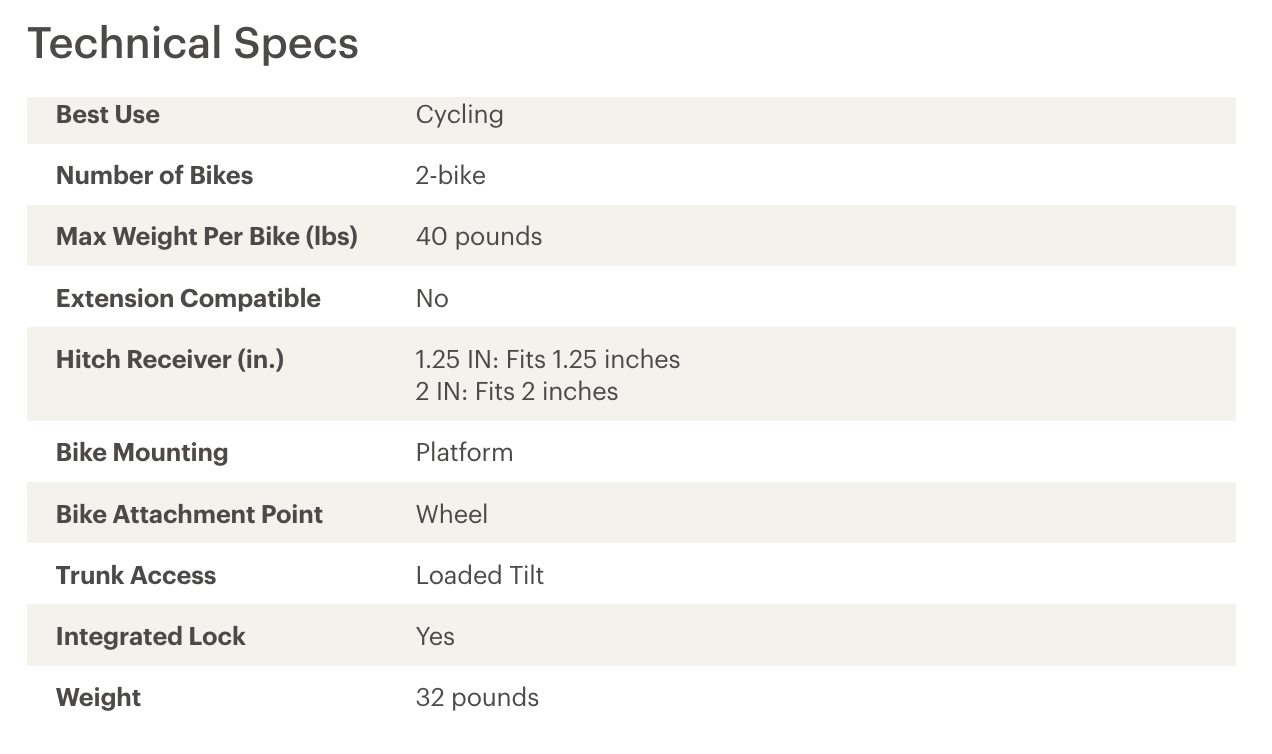Click the Wheel value
1272x754 pixels.
[x=452, y=514]
